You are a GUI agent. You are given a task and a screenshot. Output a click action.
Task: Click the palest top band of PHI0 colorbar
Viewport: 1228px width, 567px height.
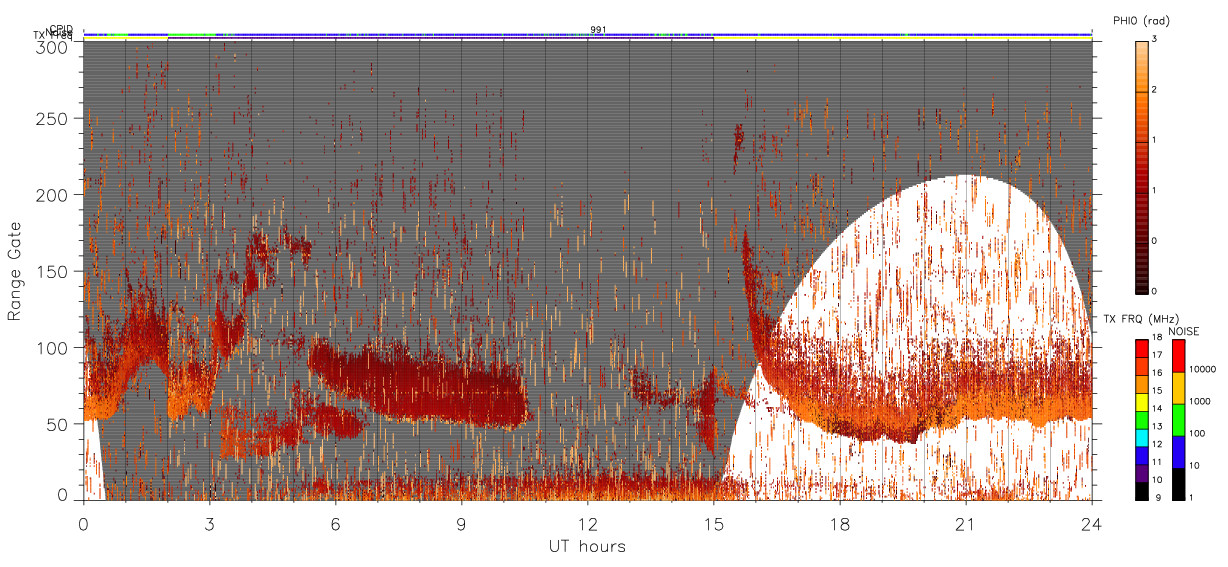[x=1141, y=66]
